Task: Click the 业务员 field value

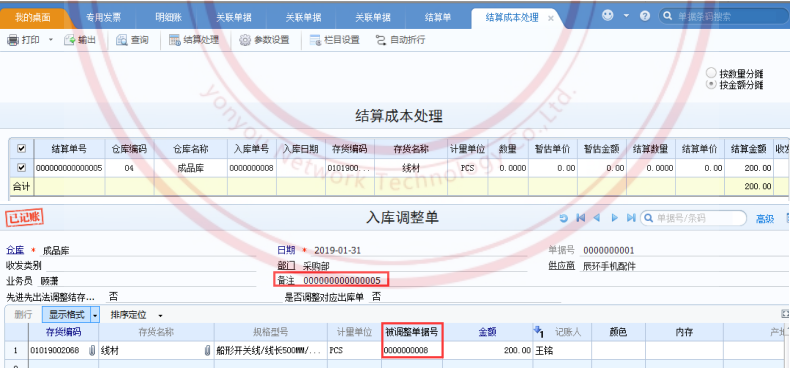Action: [x=51, y=281]
